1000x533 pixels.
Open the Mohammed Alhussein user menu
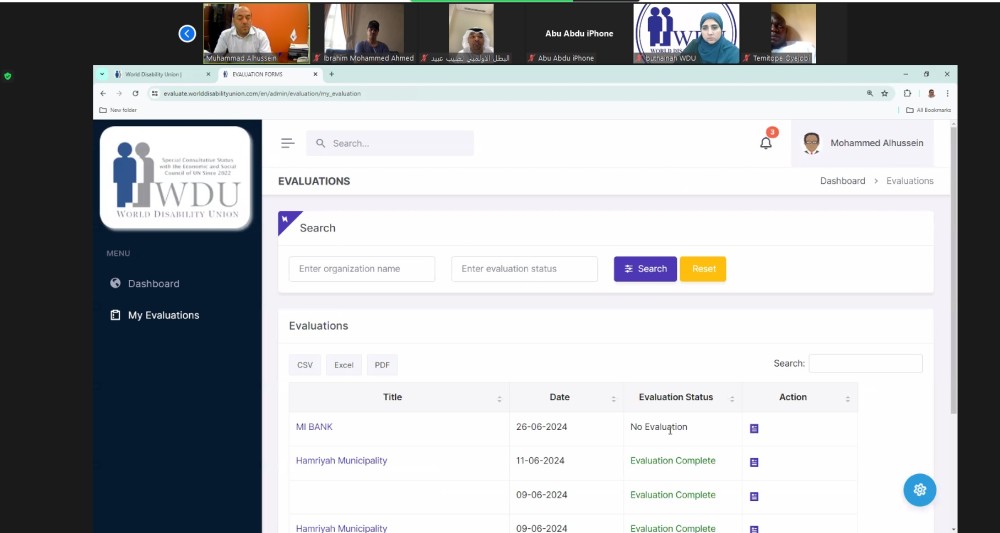(862, 143)
